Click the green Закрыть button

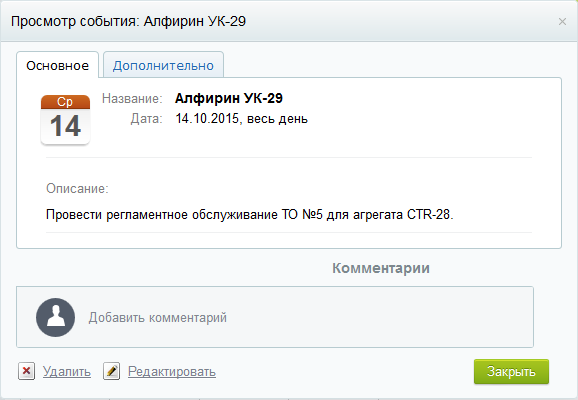click(x=511, y=372)
